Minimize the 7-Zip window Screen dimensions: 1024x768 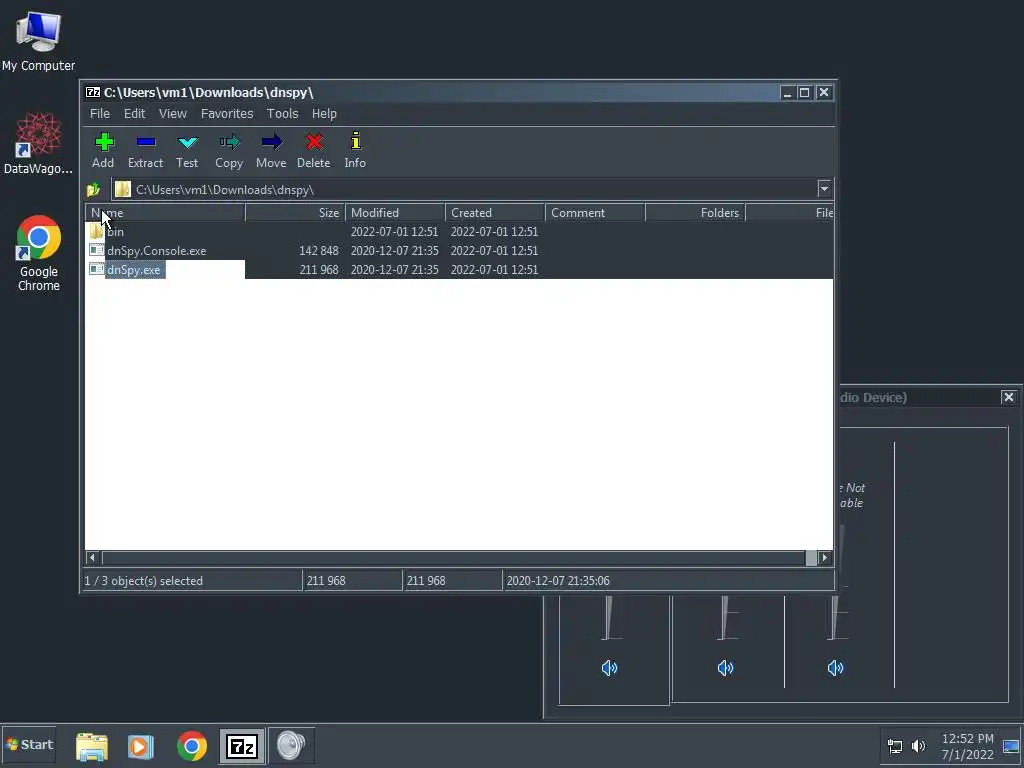point(788,93)
